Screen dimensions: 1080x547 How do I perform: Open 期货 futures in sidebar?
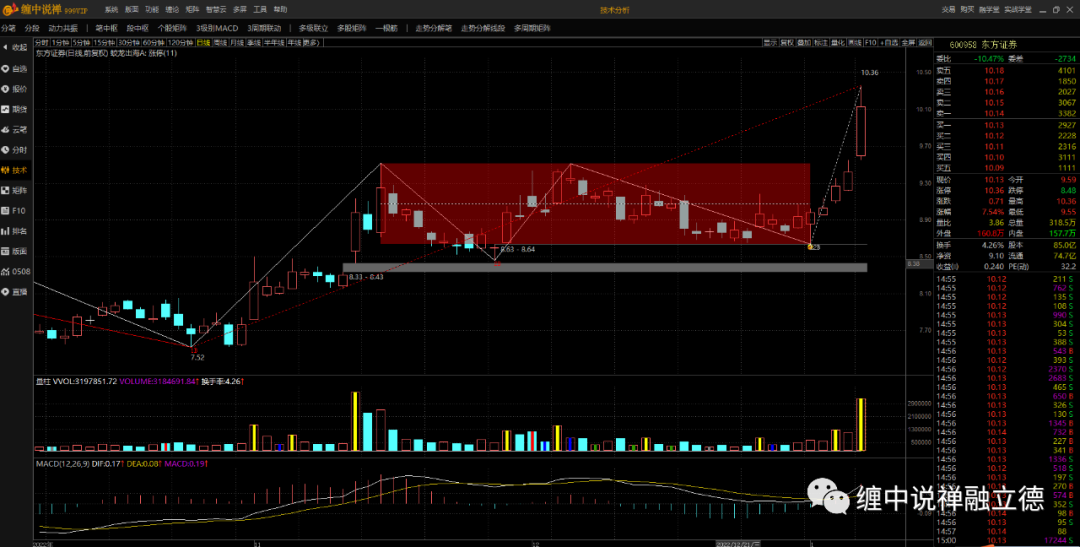tap(15, 109)
